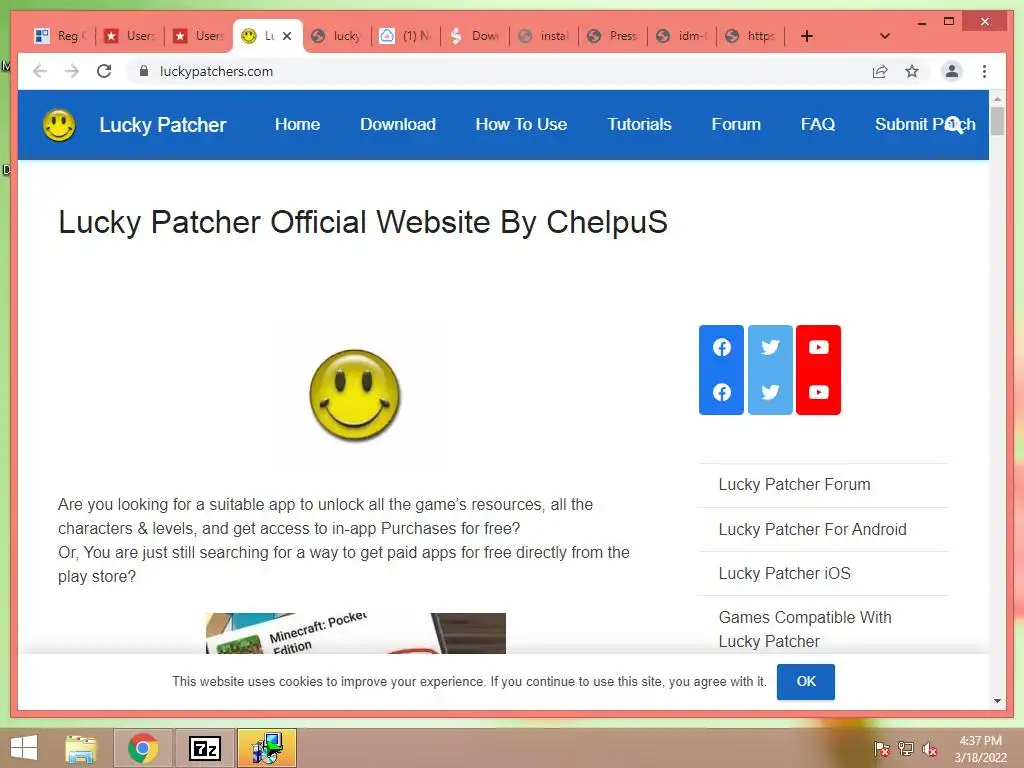Image resolution: width=1024 pixels, height=768 pixels.
Task: Click the Chrome taskbar icon
Action: (x=143, y=748)
